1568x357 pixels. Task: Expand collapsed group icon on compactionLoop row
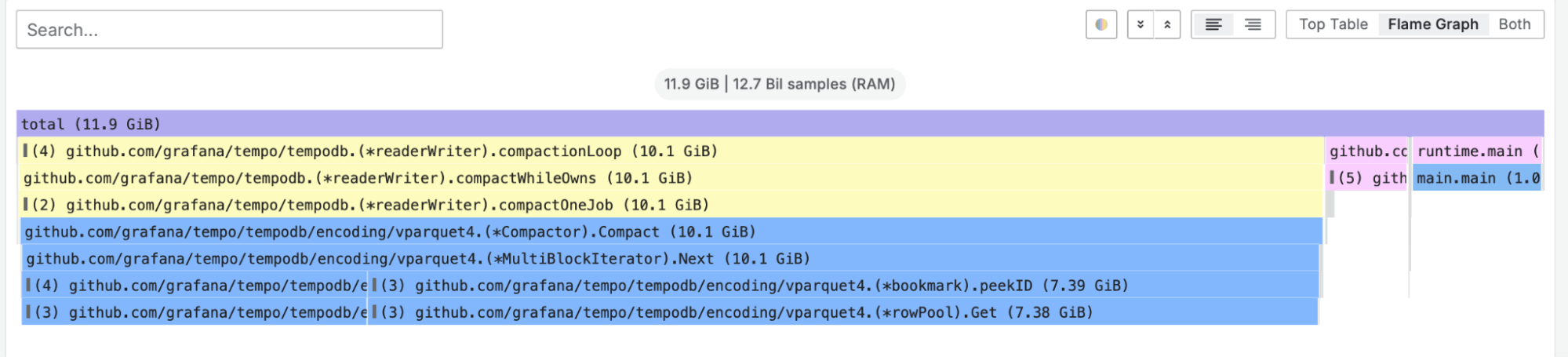point(26,151)
